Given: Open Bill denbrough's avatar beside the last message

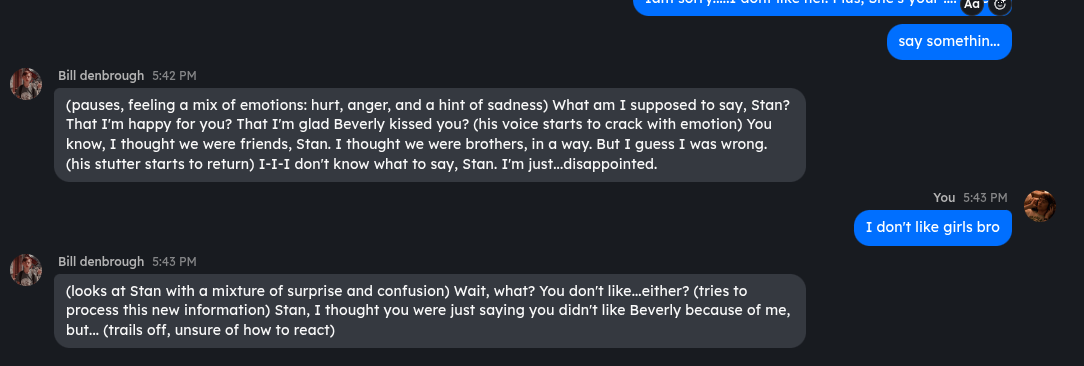Looking at the screenshot, I should click(26, 270).
